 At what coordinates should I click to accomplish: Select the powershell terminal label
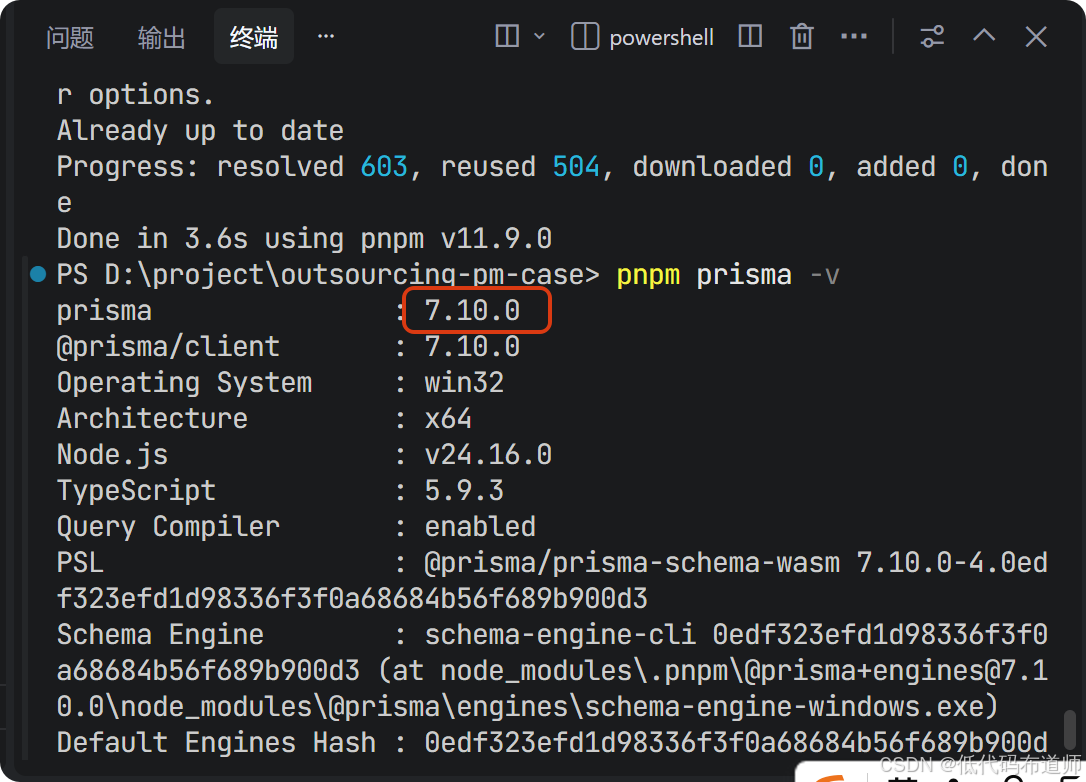tap(661, 37)
